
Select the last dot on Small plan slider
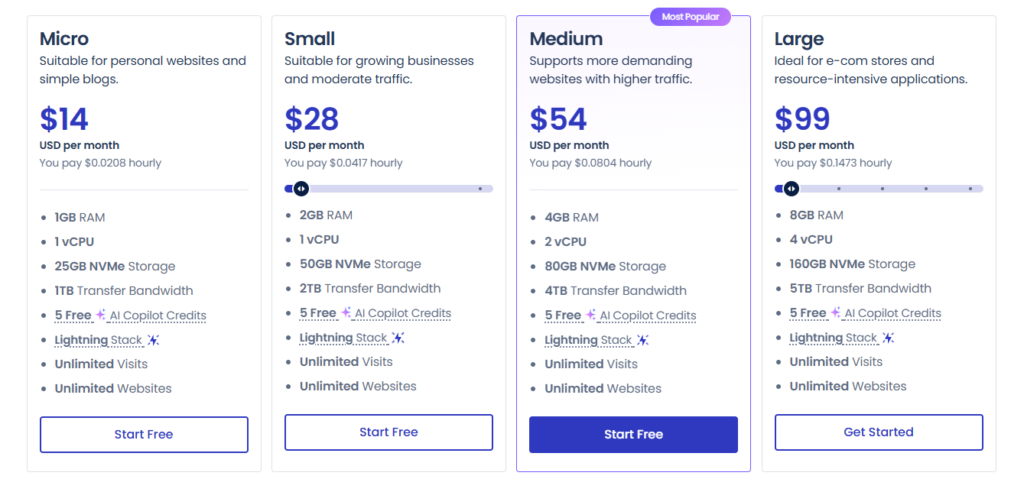point(480,189)
